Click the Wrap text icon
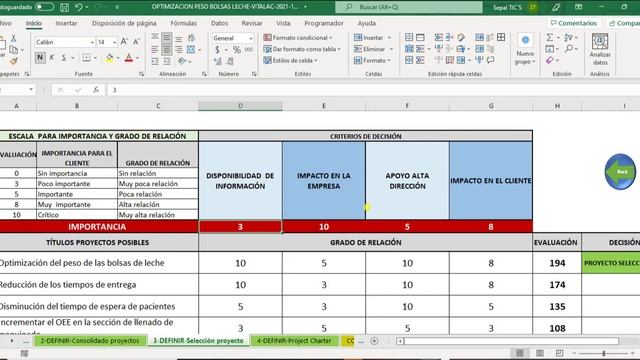This screenshot has height=360, width=640. [191, 38]
